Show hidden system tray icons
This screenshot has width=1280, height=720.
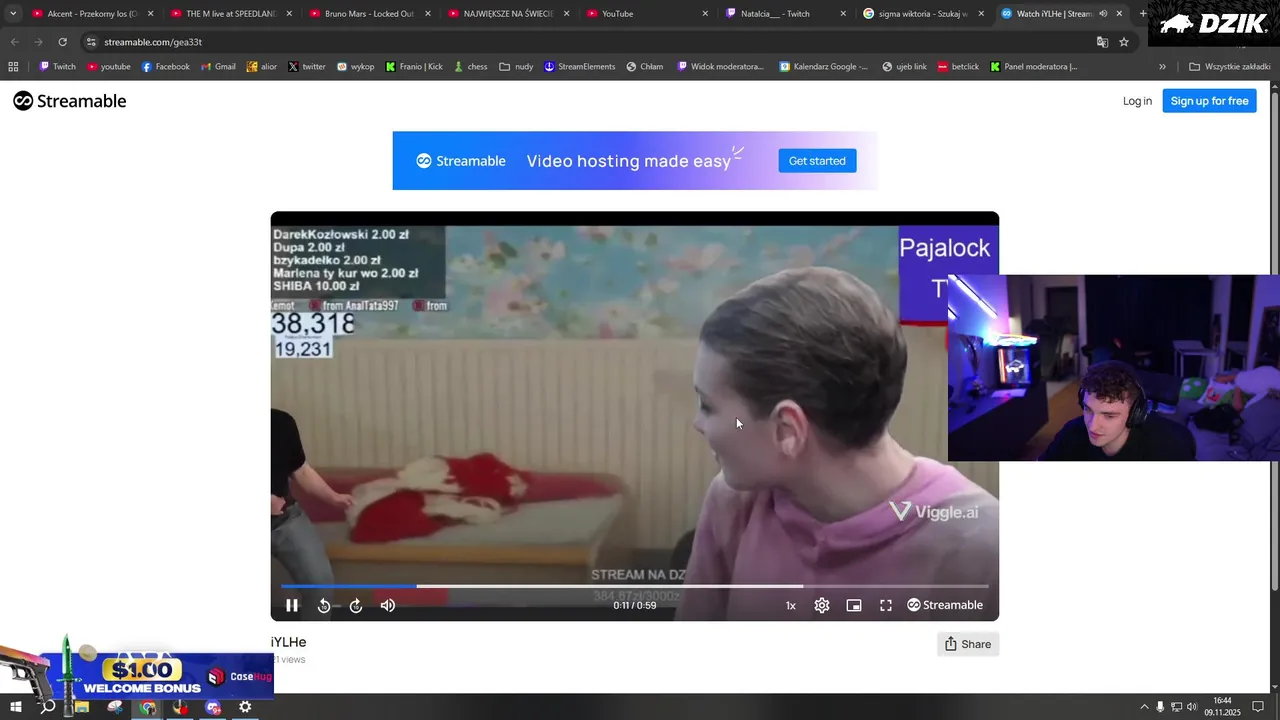pyautogui.click(x=1145, y=707)
